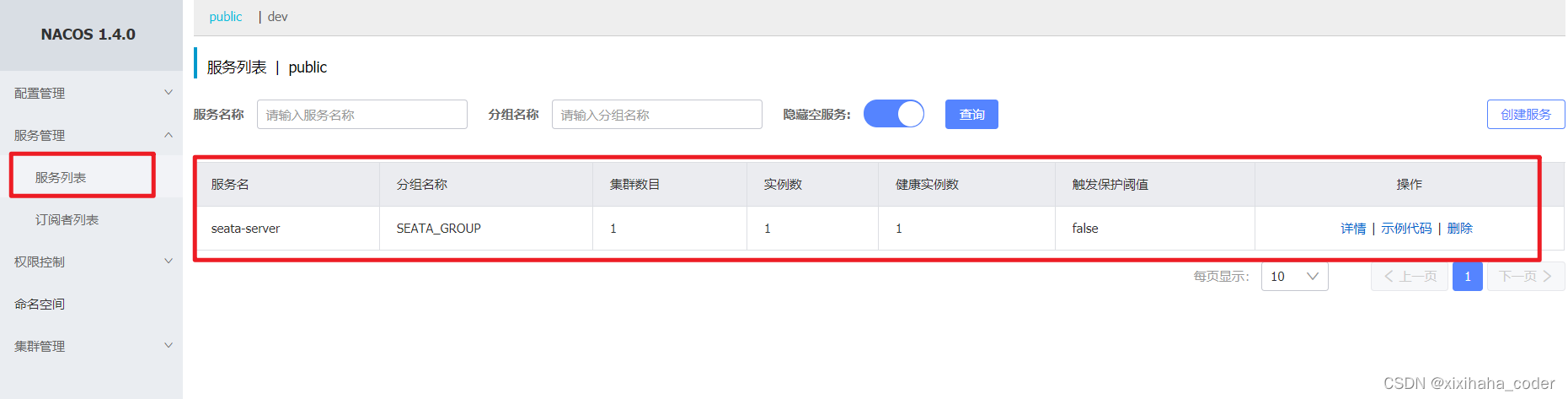Expand the 集群管理 menu chevron
The height and width of the screenshot is (399, 1568).
(169, 346)
